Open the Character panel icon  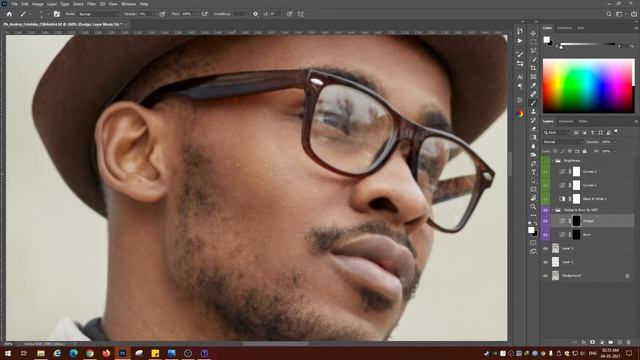point(520,77)
